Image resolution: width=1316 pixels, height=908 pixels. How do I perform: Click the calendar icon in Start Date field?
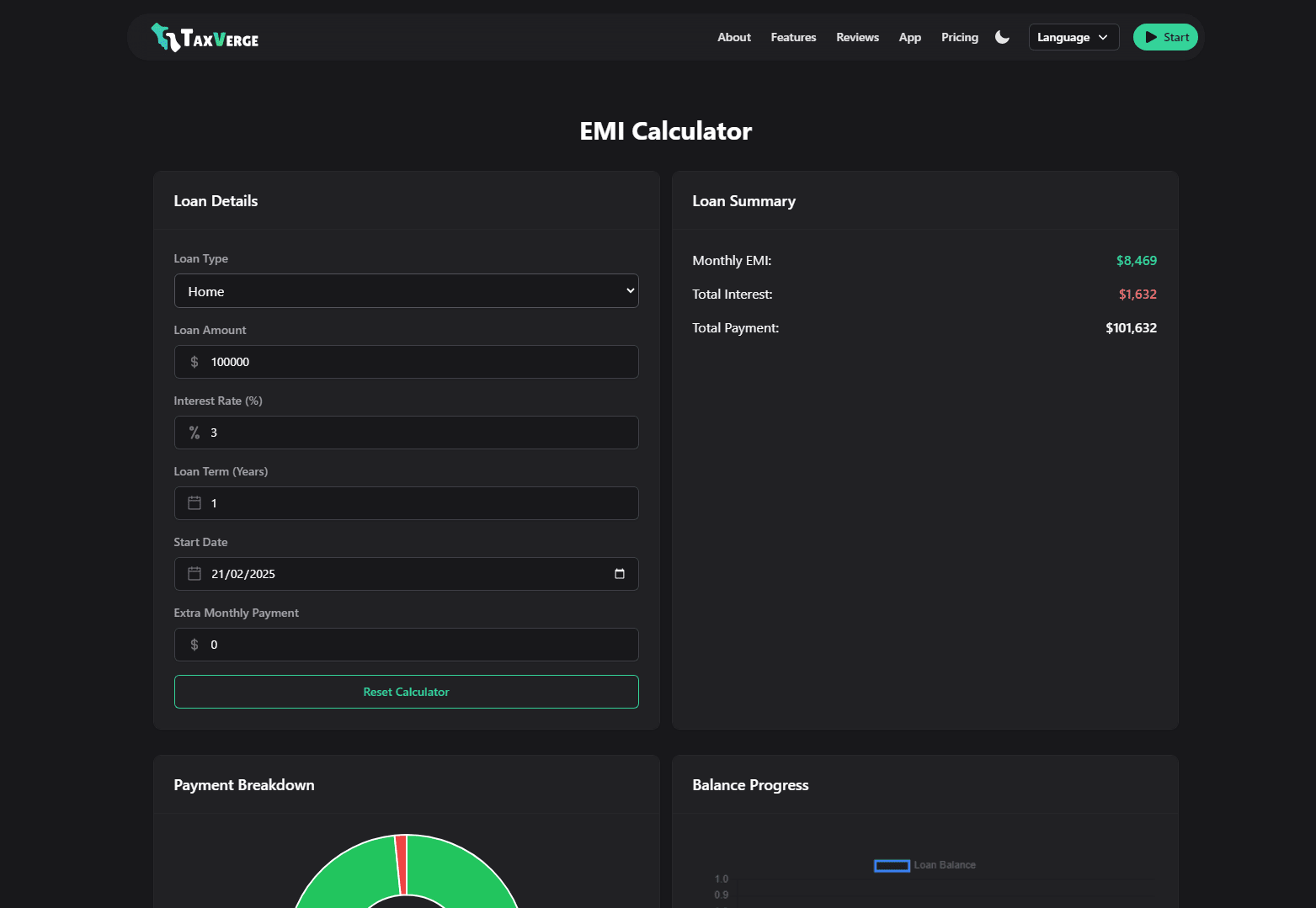194,574
